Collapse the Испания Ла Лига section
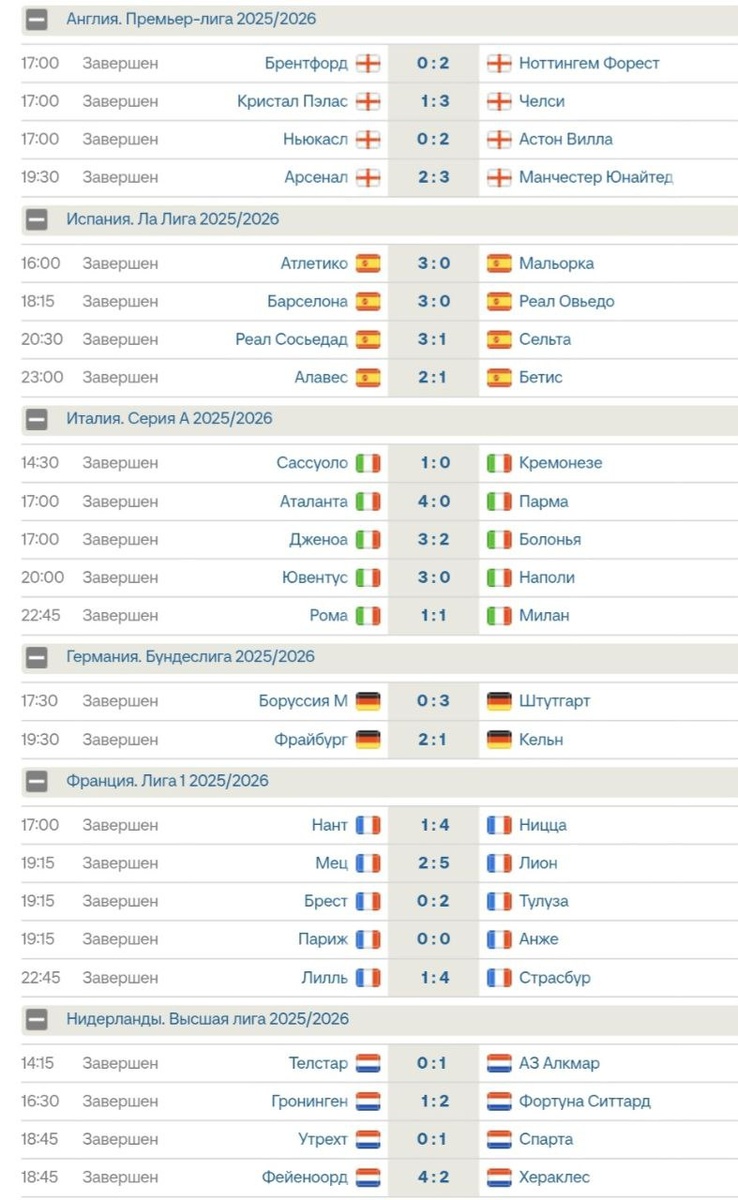738x1200 pixels. pyautogui.click(x=37, y=219)
